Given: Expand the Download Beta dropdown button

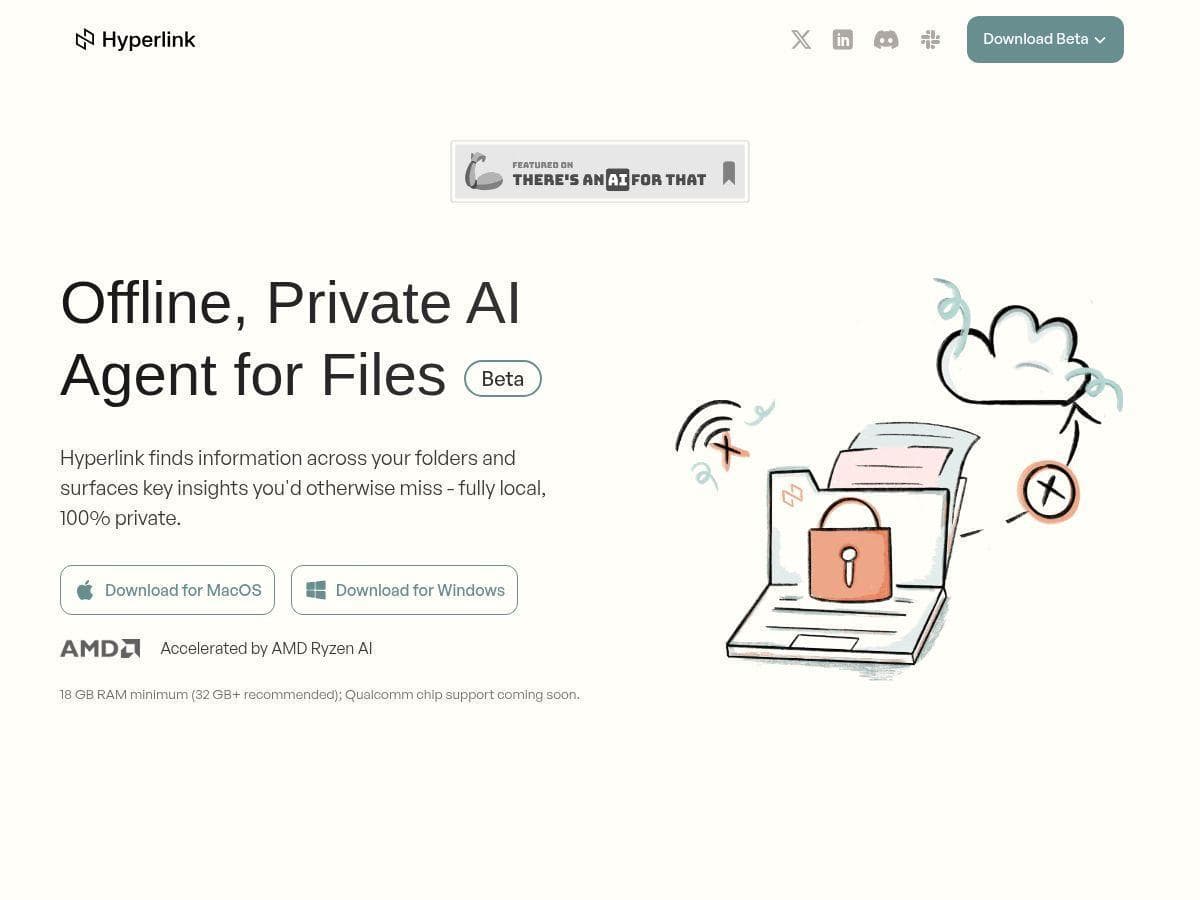Looking at the screenshot, I should click(1045, 39).
